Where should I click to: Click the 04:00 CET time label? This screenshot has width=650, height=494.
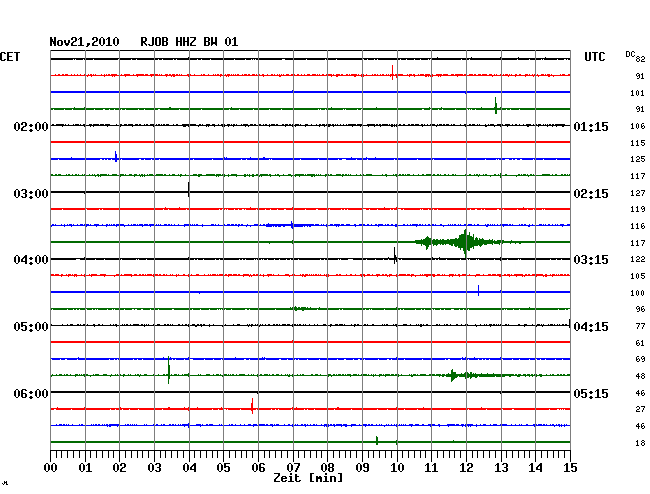click(x=31, y=259)
